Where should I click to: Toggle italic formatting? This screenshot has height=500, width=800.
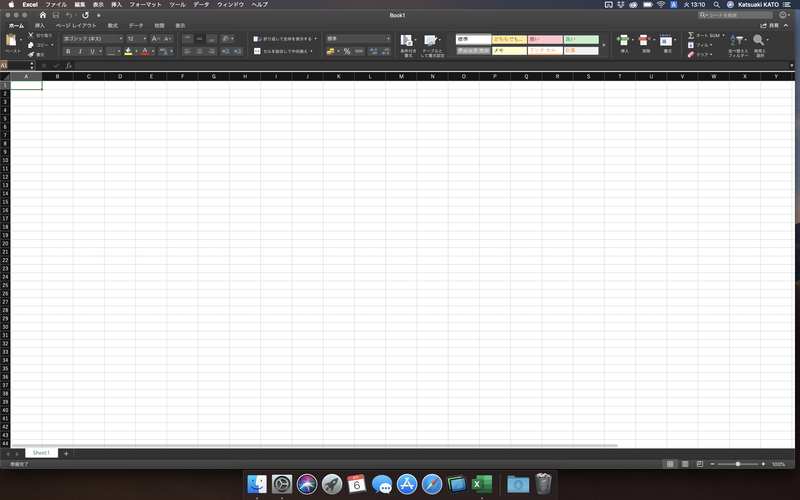pos(80,51)
